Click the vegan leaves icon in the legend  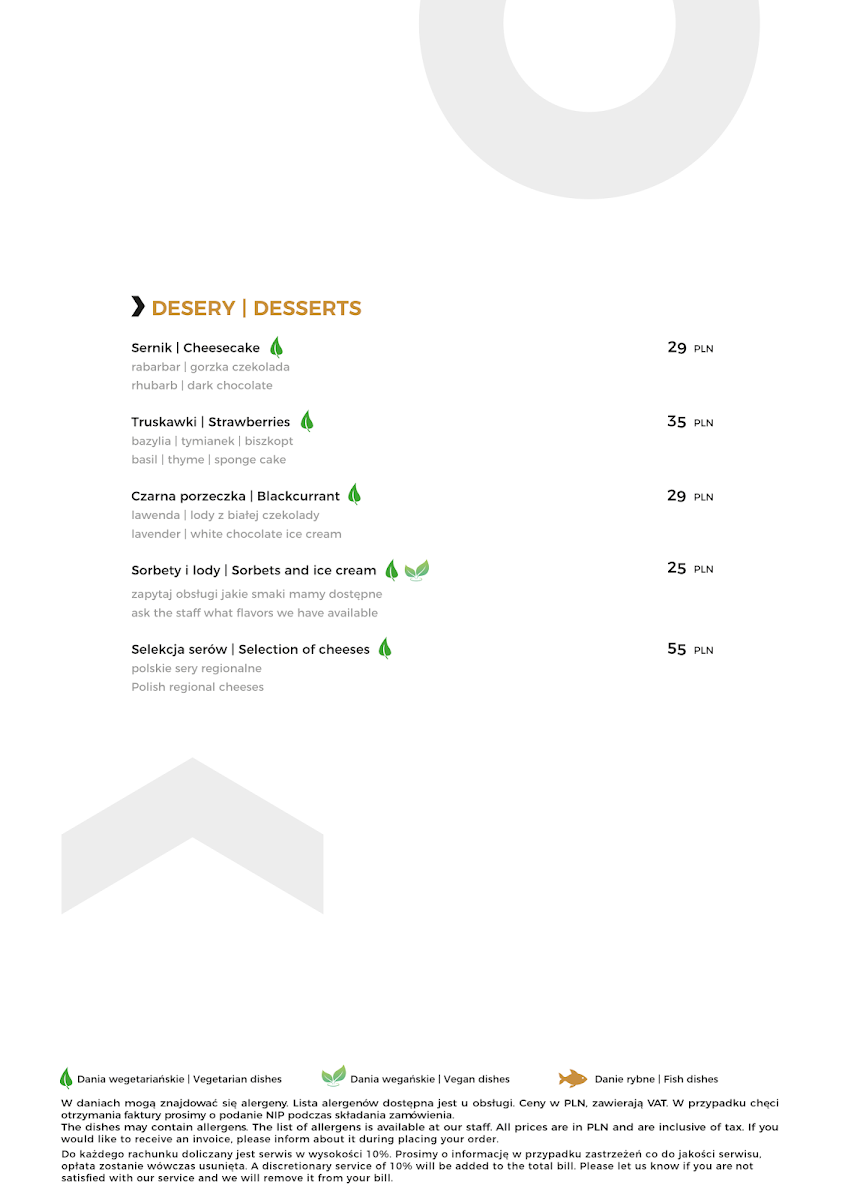click(333, 1077)
